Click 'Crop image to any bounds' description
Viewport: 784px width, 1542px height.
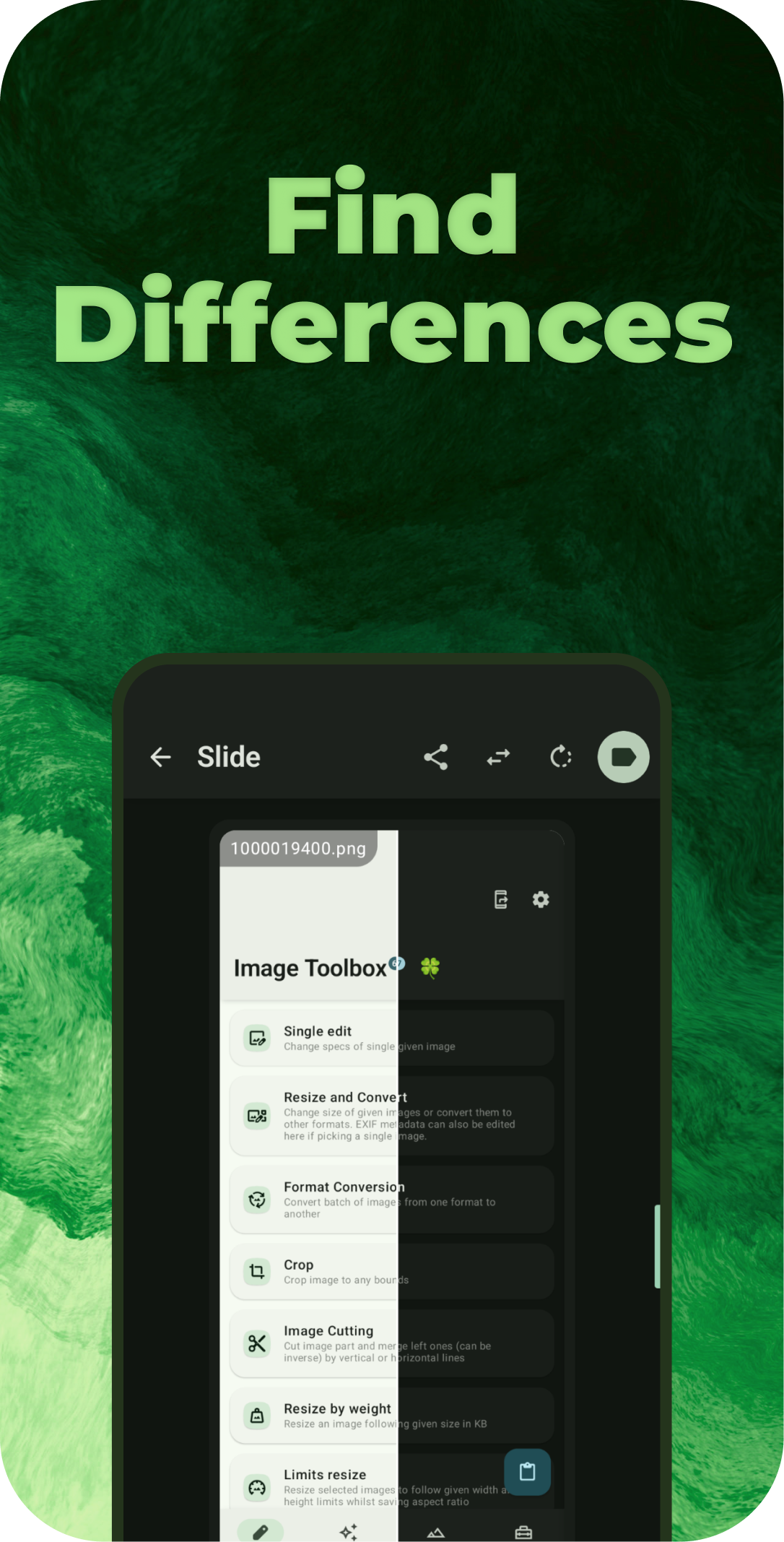[x=346, y=1280]
